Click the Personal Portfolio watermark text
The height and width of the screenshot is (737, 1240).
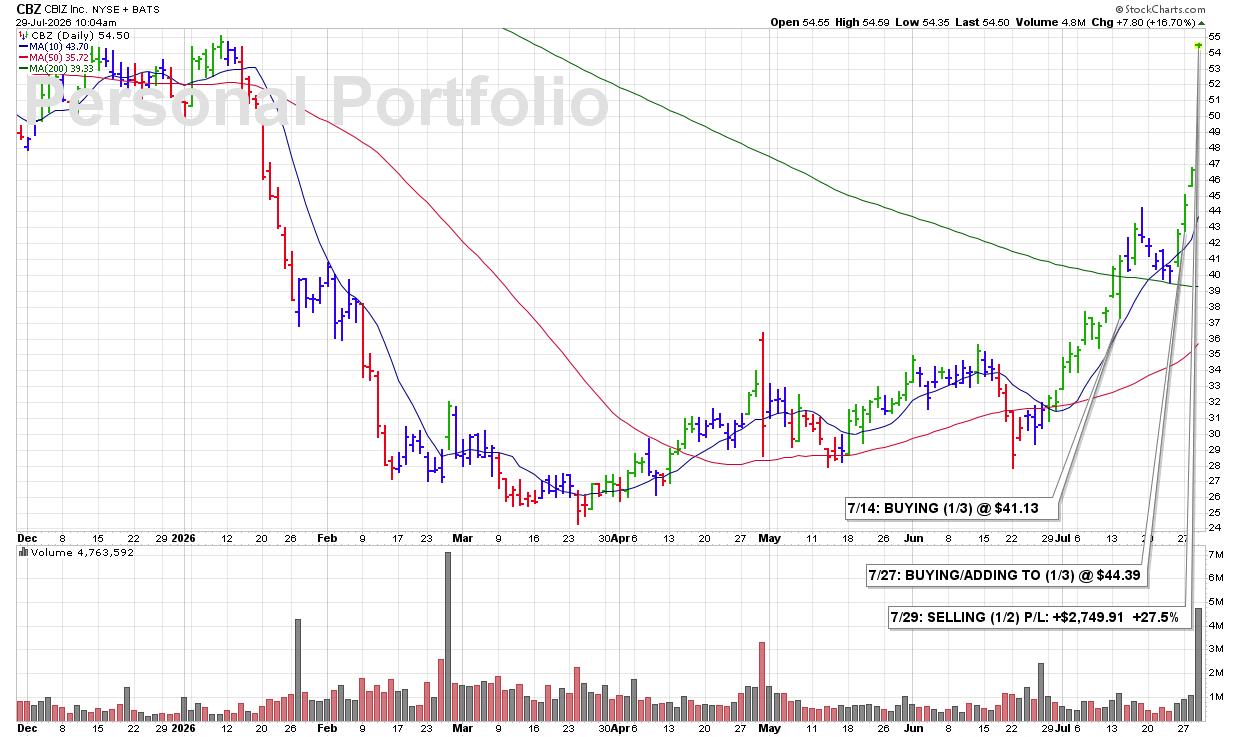[318, 102]
